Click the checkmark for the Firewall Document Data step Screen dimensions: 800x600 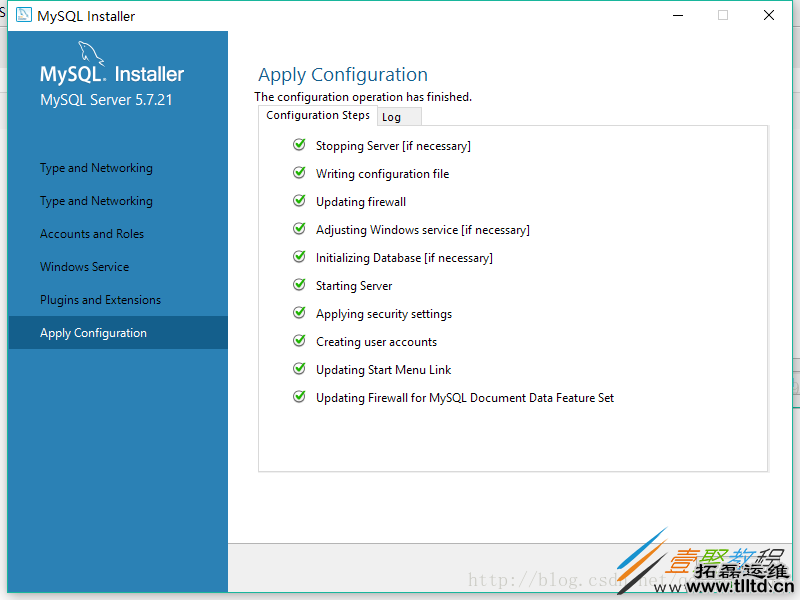[x=299, y=397]
